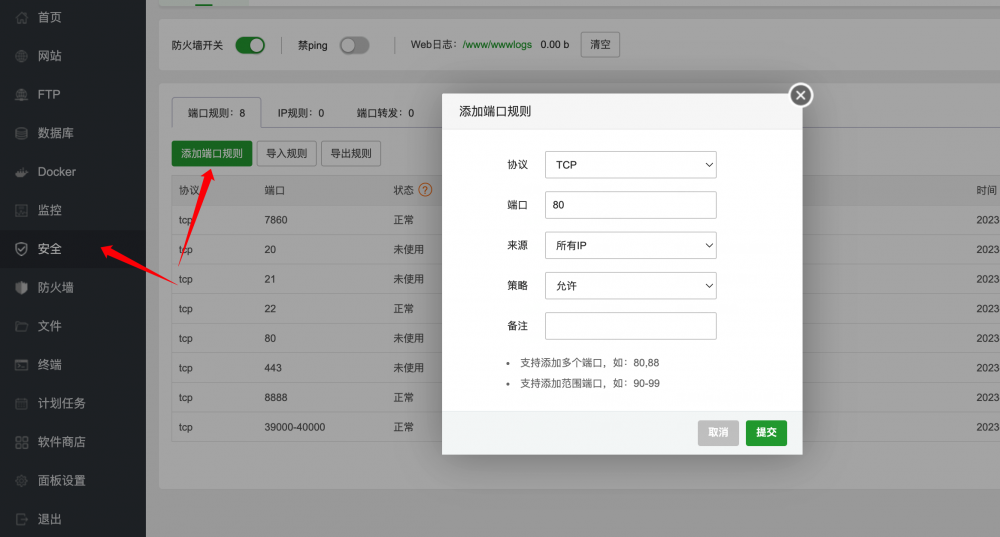1000x537 pixels.
Task: Open the source 所有IP dropdown
Action: pyautogui.click(x=630, y=245)
